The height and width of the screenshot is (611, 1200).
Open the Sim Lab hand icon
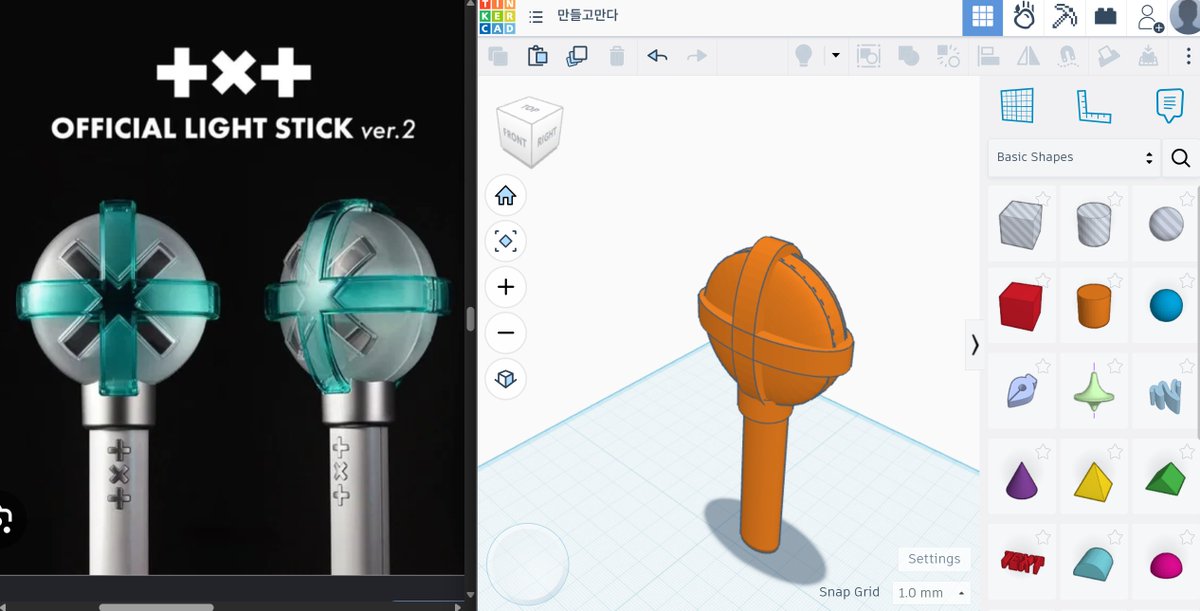[x=1024, y=17]
